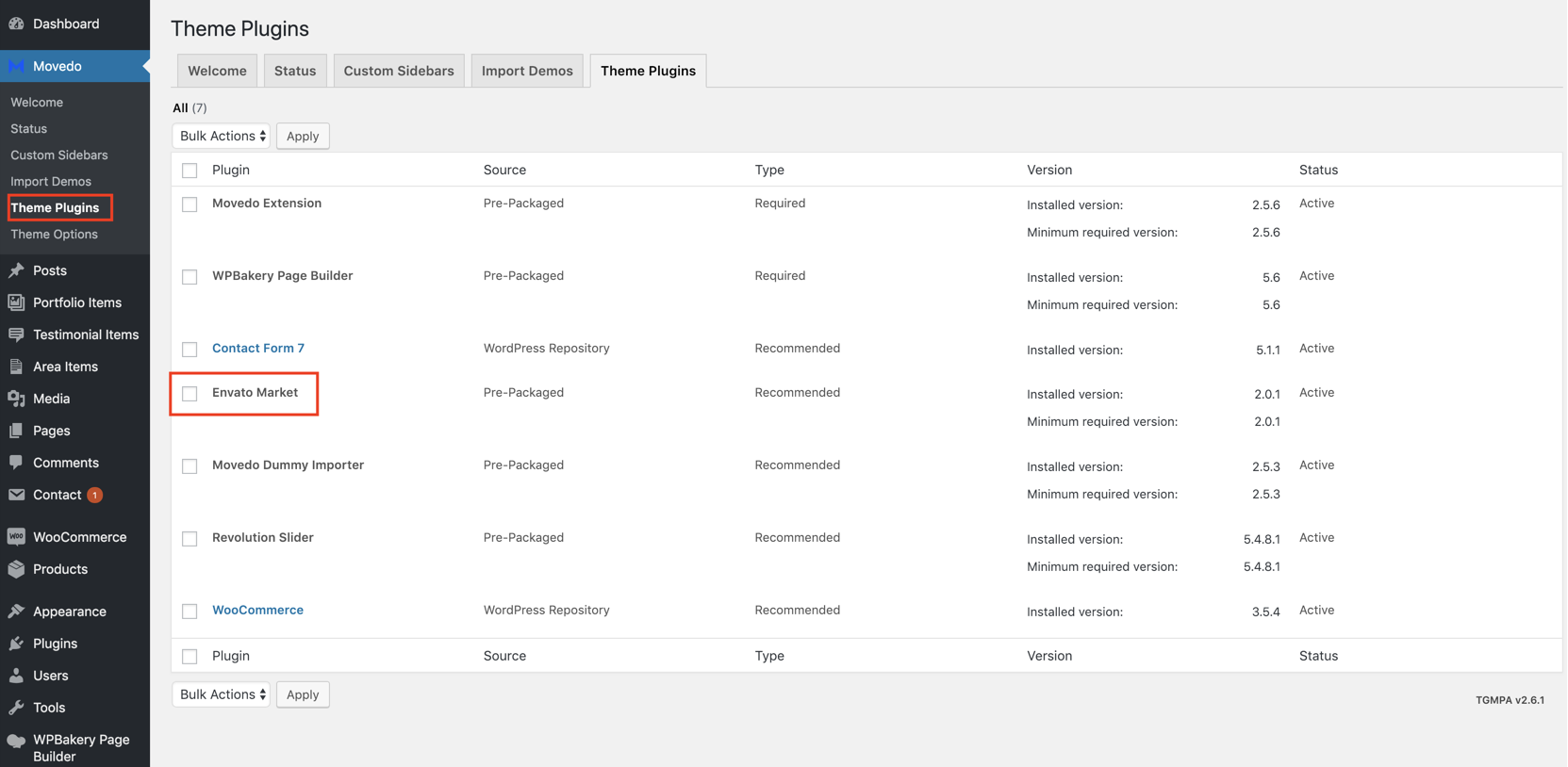Check the Envato Market plugin checkbox
Screen dimensions: 1568x767
[x=190, y=393]
